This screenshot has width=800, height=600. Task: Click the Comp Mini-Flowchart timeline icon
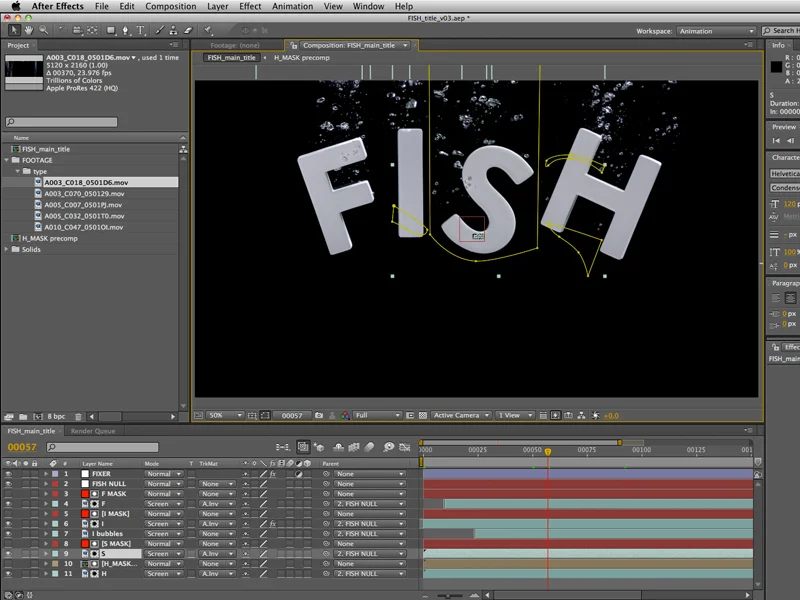[x=283, y=447]
